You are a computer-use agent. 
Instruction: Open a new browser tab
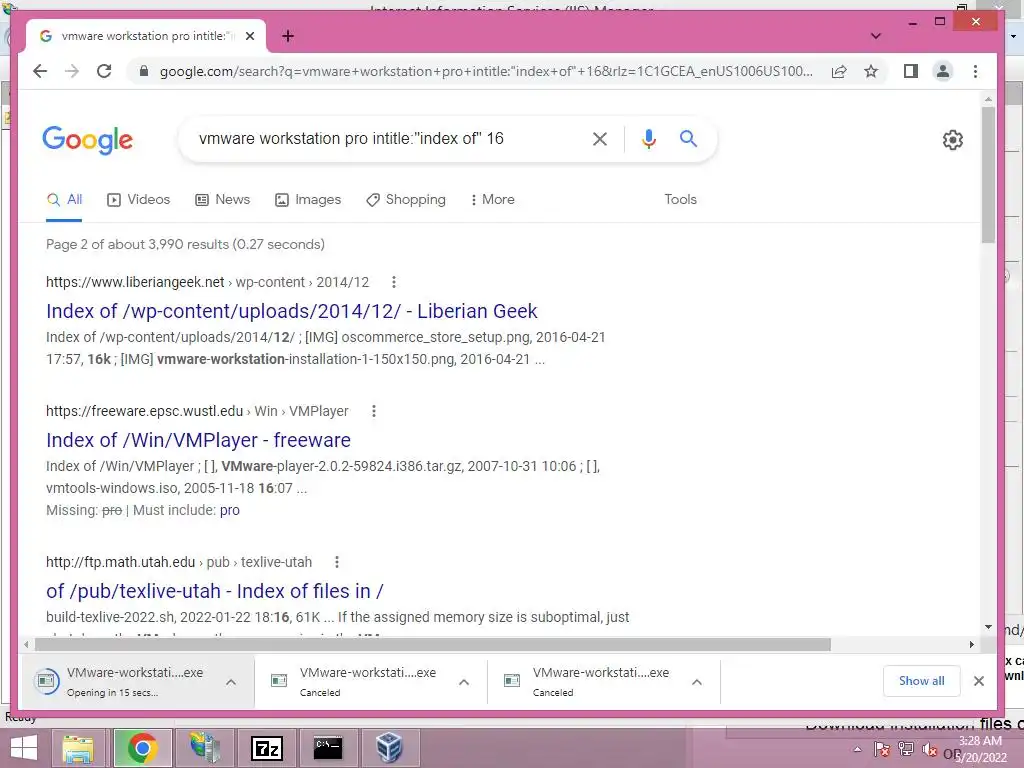288,36
